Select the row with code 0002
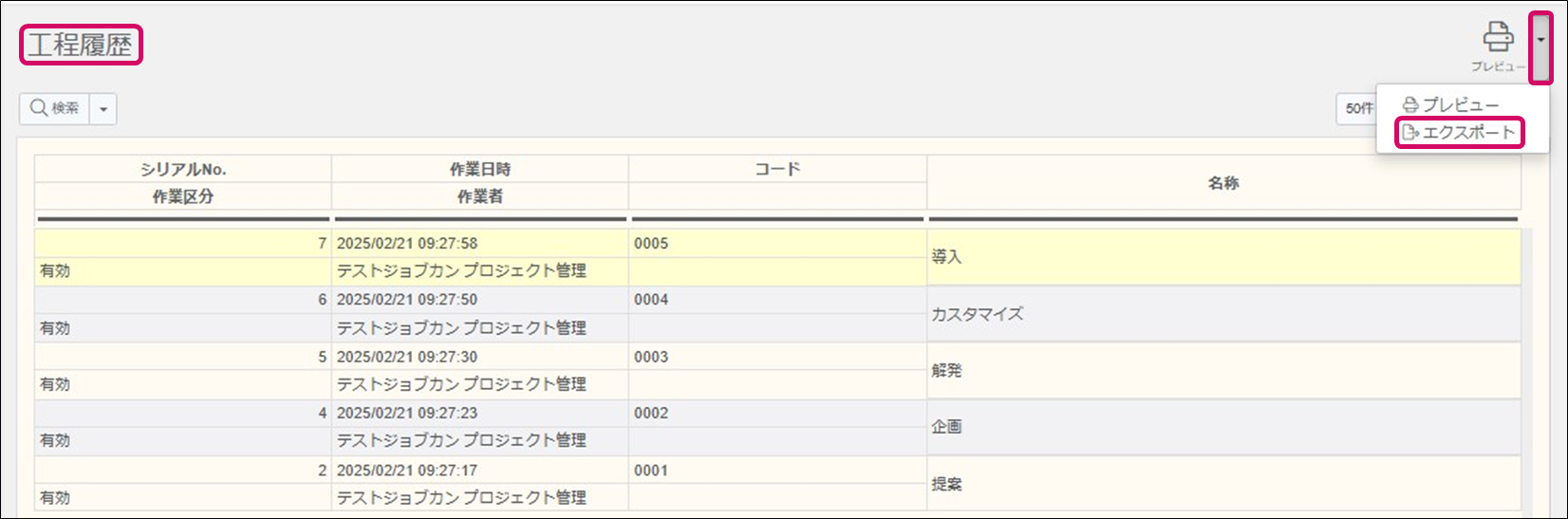The image size is (1568, 519). tap(651, 414)
